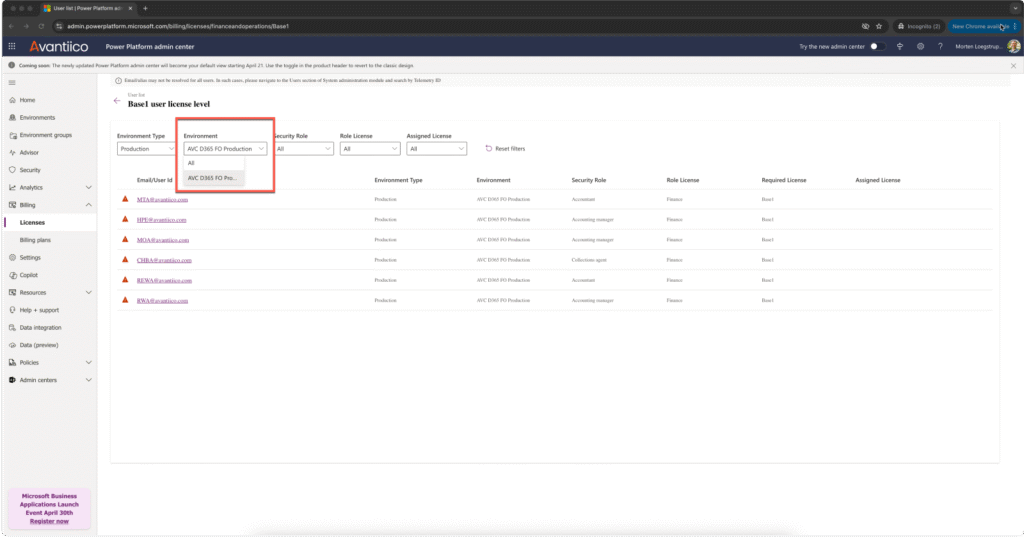Screen dimensions: 1024x548
Task: Open the HPE@avantiico.com user link
Action: click(x=161, y=220)
